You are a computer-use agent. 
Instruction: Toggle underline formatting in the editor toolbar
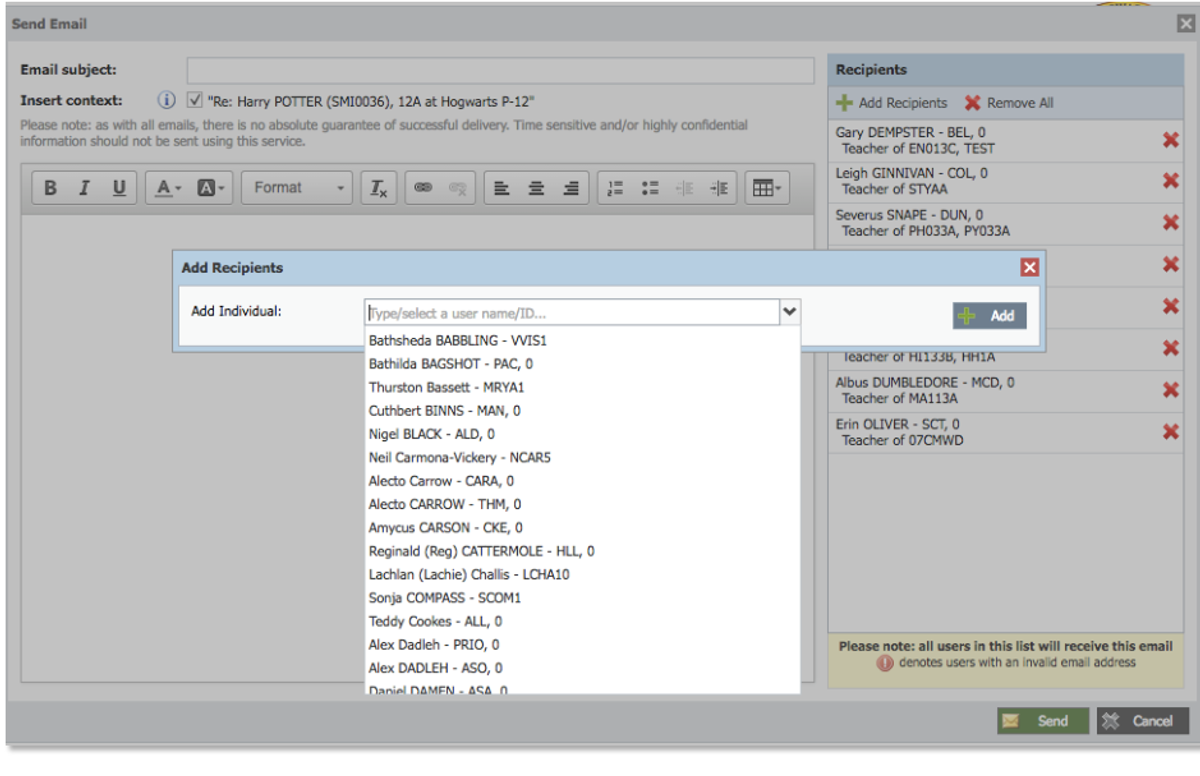click(x=119, y=188)
